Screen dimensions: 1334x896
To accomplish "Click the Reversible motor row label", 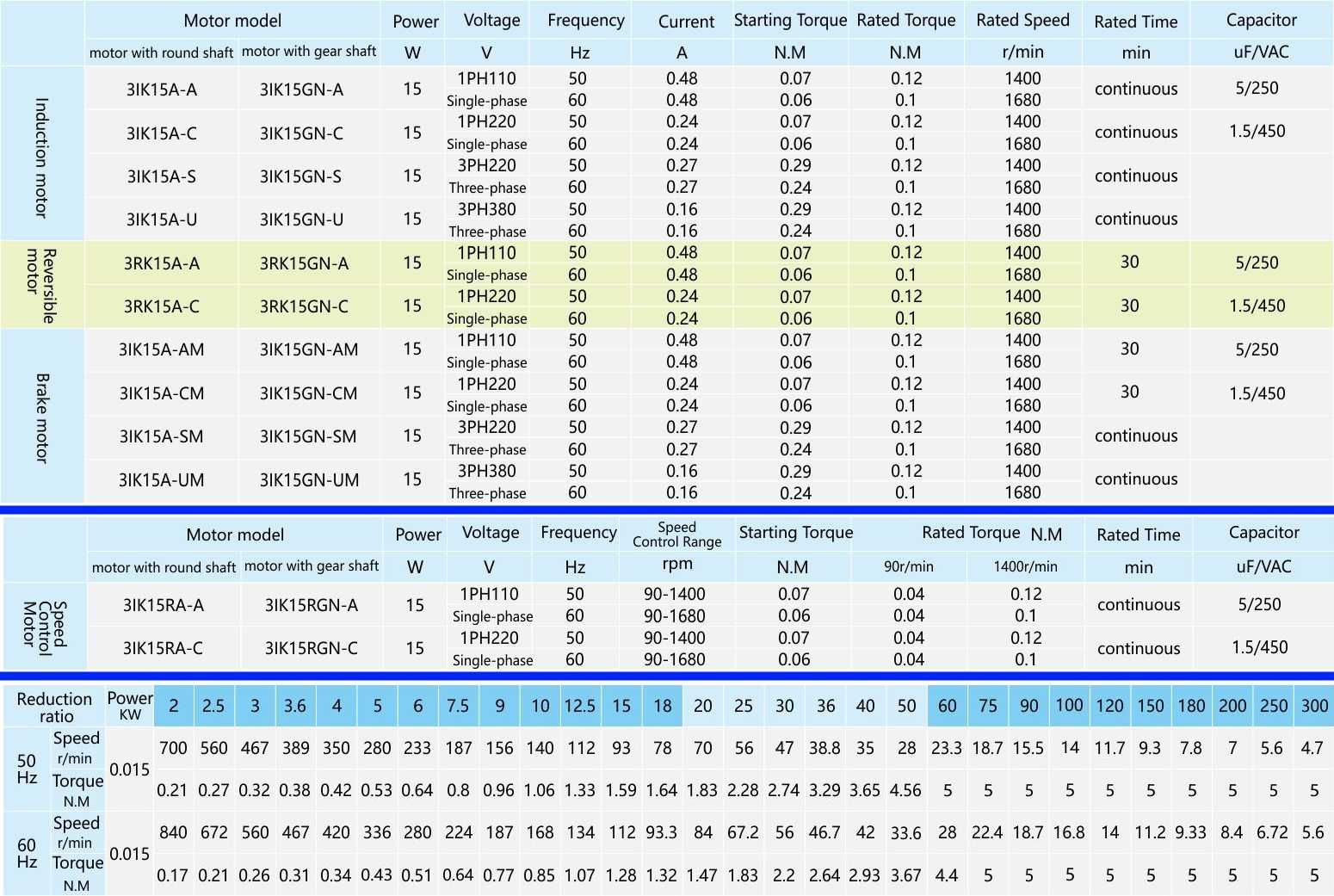I will pos(40,286).
